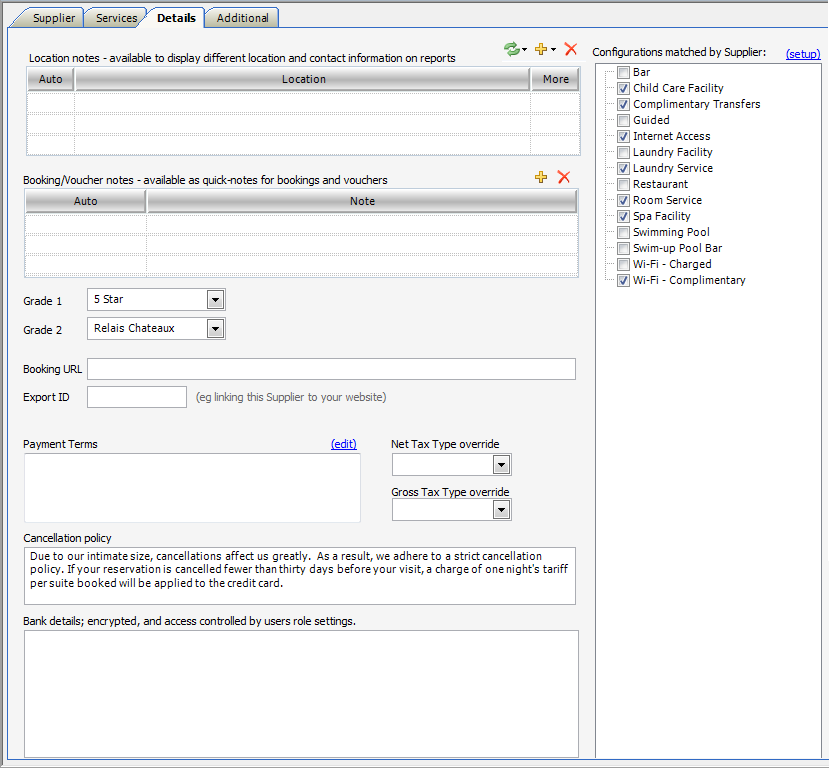Image resolution: width=829 pixels, height=768 pixels.
Task: Expand the Grade 2 Relais Chateaux dropdown
Action: (x=215, y=328)
